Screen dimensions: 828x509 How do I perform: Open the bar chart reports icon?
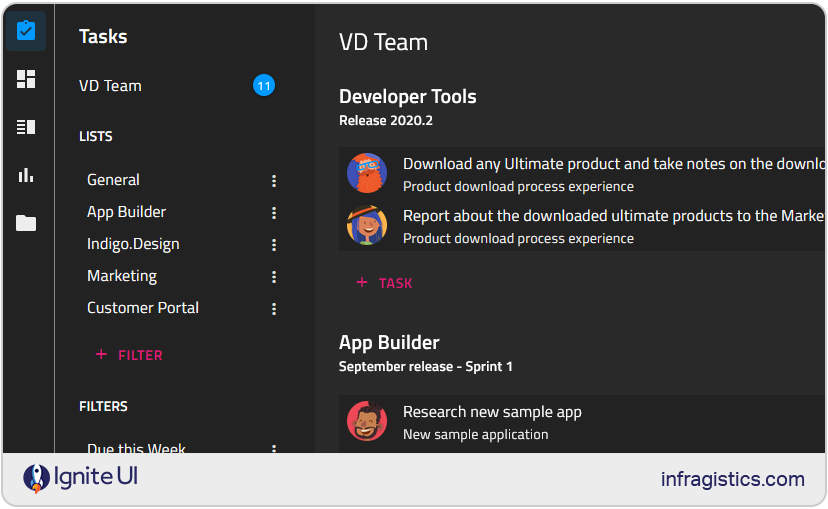(x=26, y=175)
